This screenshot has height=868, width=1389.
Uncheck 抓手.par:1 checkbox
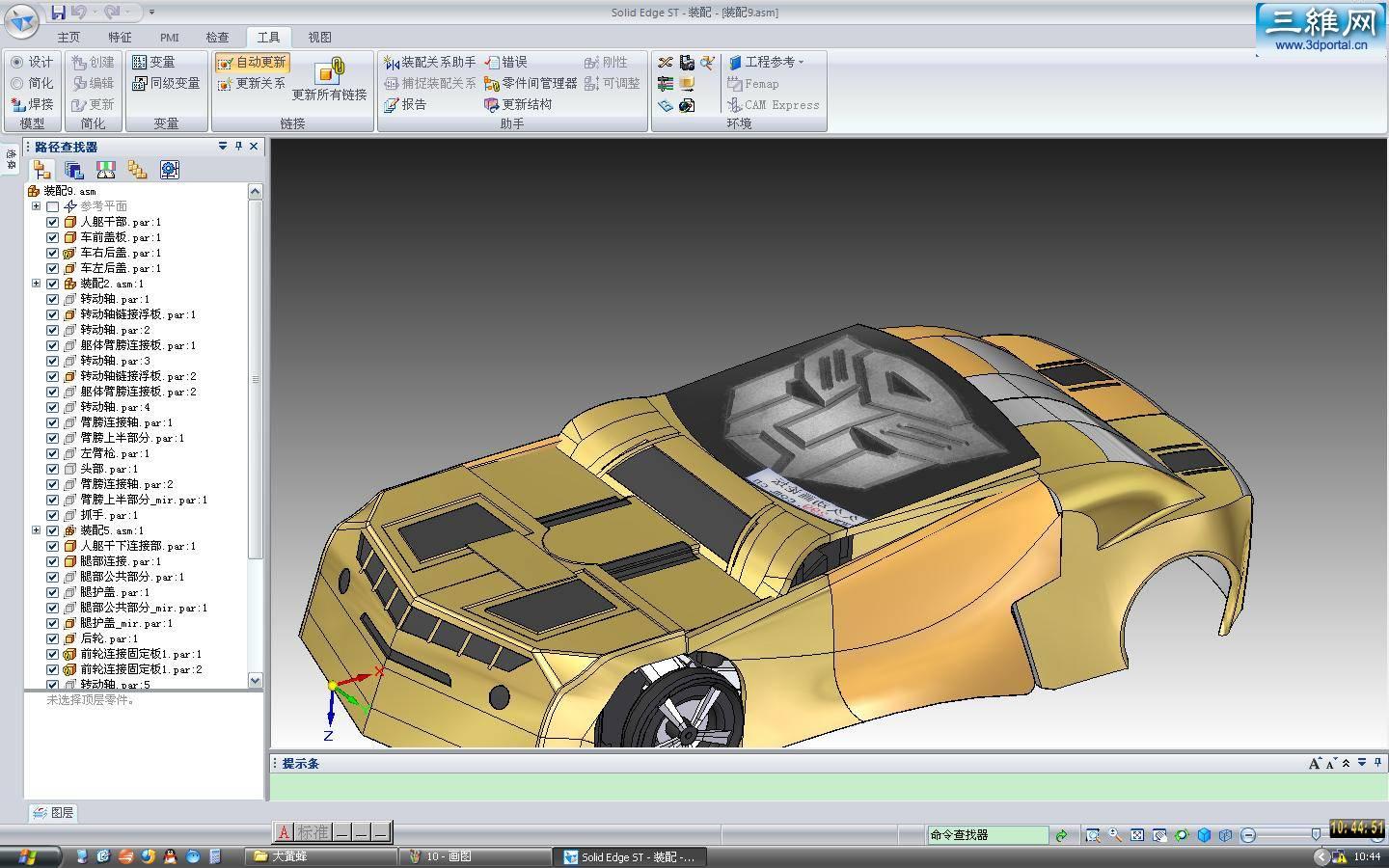coord(53,515)
